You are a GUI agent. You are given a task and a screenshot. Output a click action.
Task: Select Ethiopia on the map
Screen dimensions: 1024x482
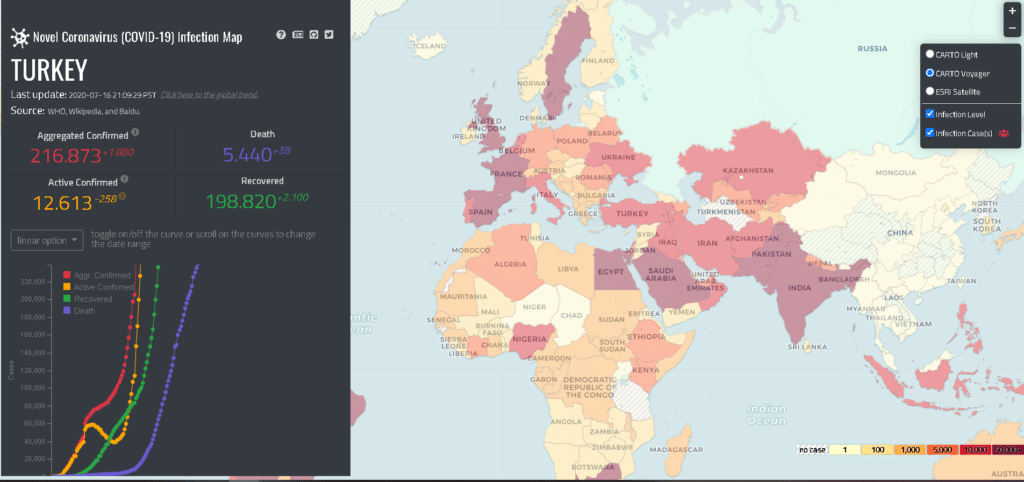(x=647, y=336)
